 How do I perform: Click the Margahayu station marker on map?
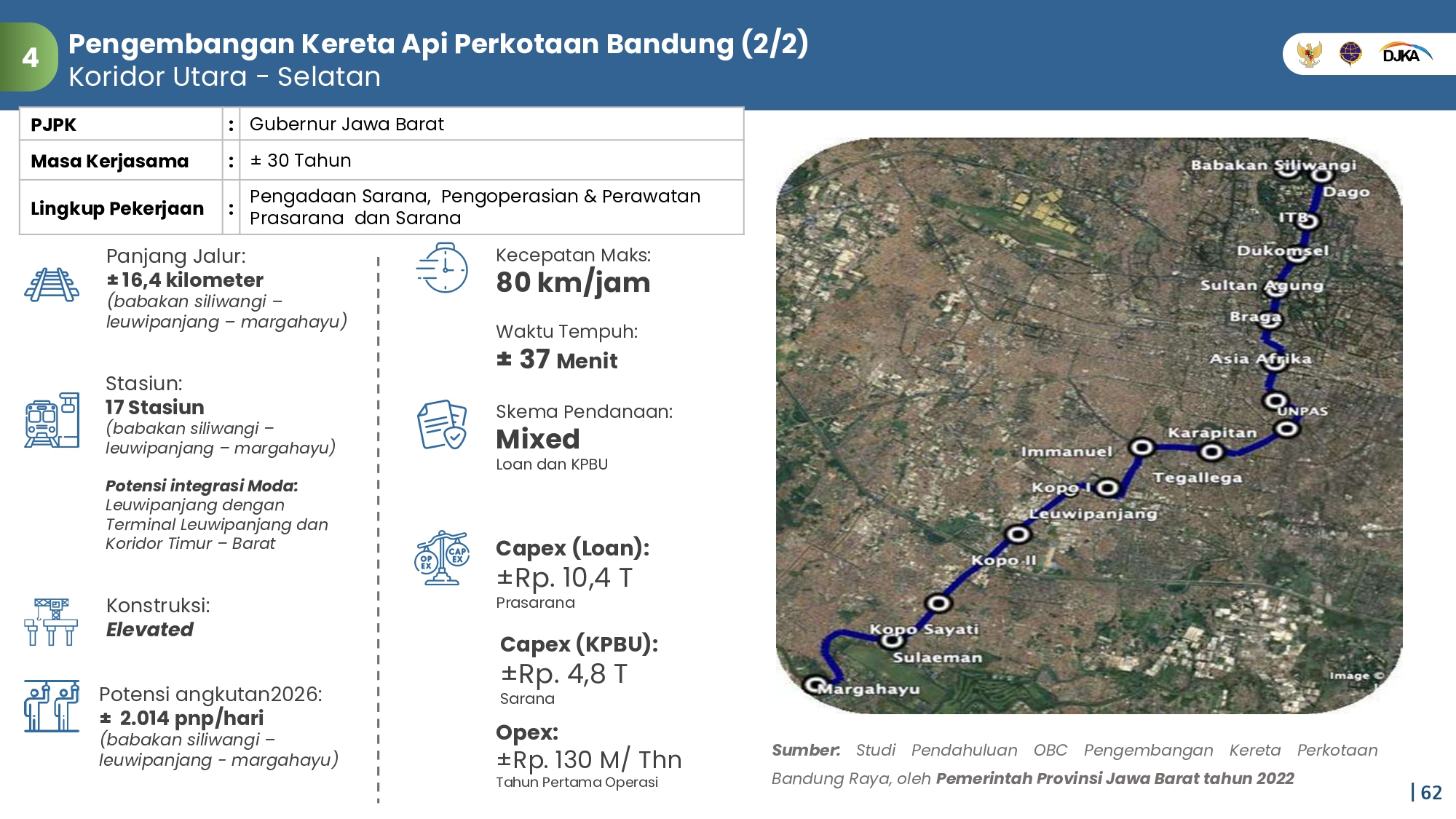(x=813, y=685)
